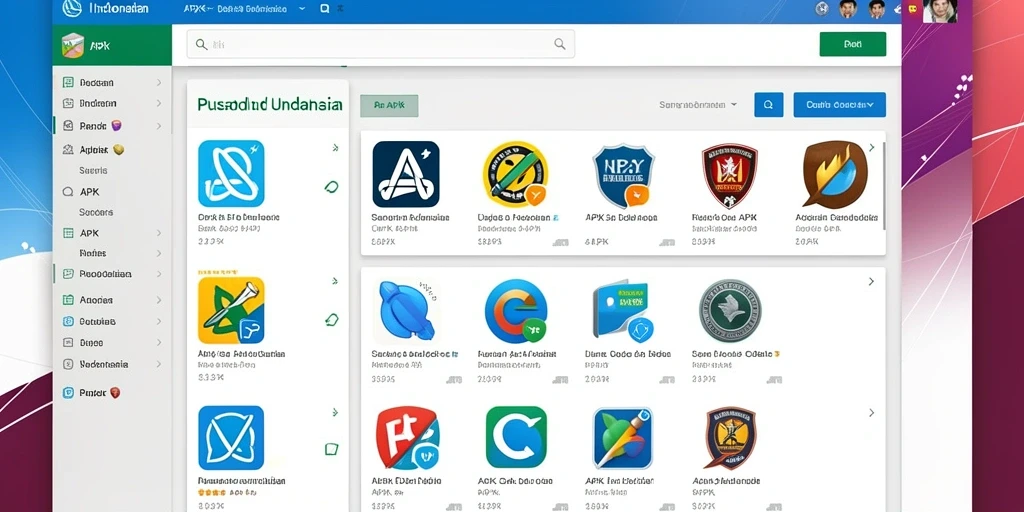Open the yellow-green hammer app in featured panel
1024x512 pixels.
point(231,310)
